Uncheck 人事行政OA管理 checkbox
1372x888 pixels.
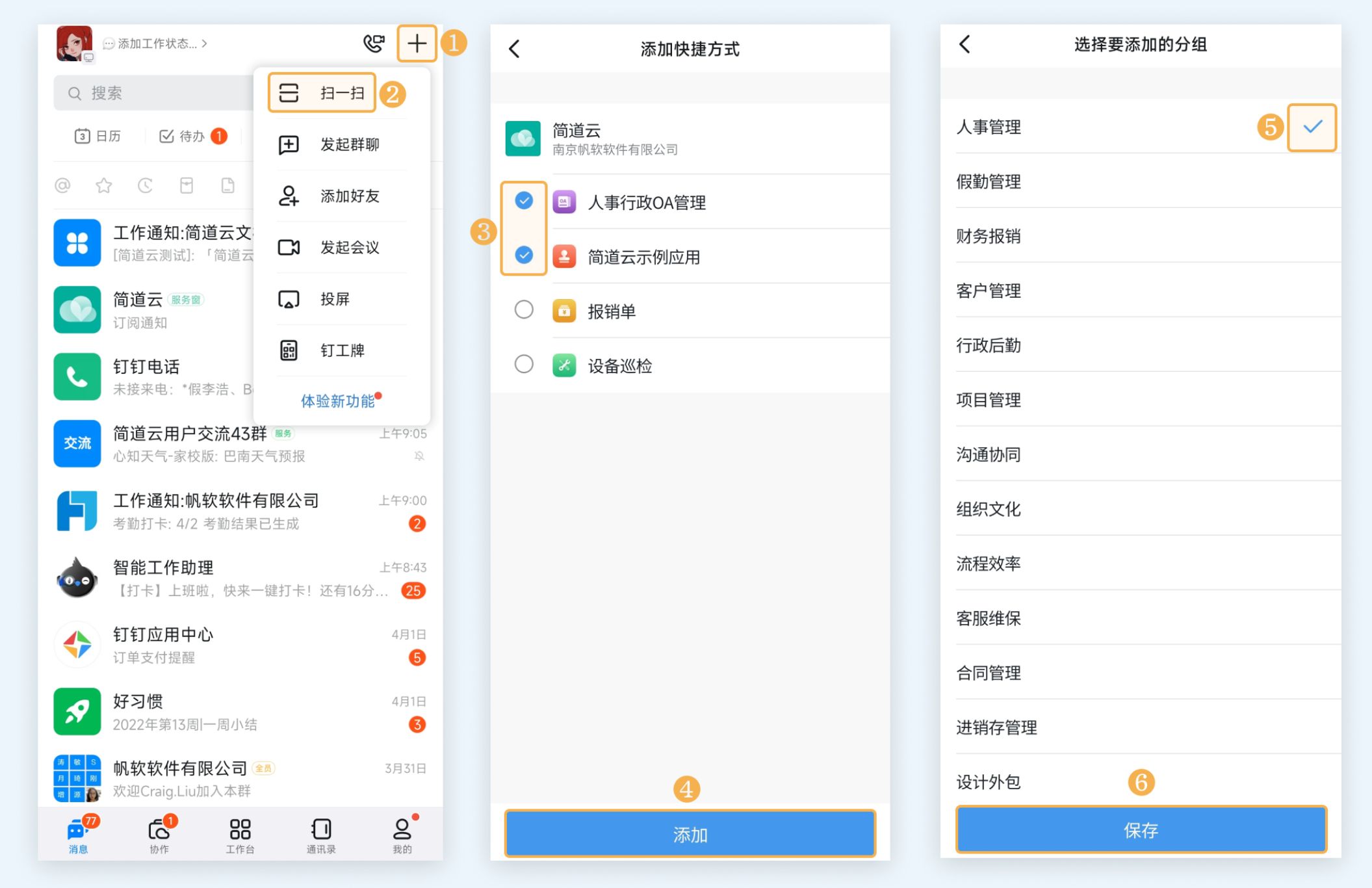[524, 201]
